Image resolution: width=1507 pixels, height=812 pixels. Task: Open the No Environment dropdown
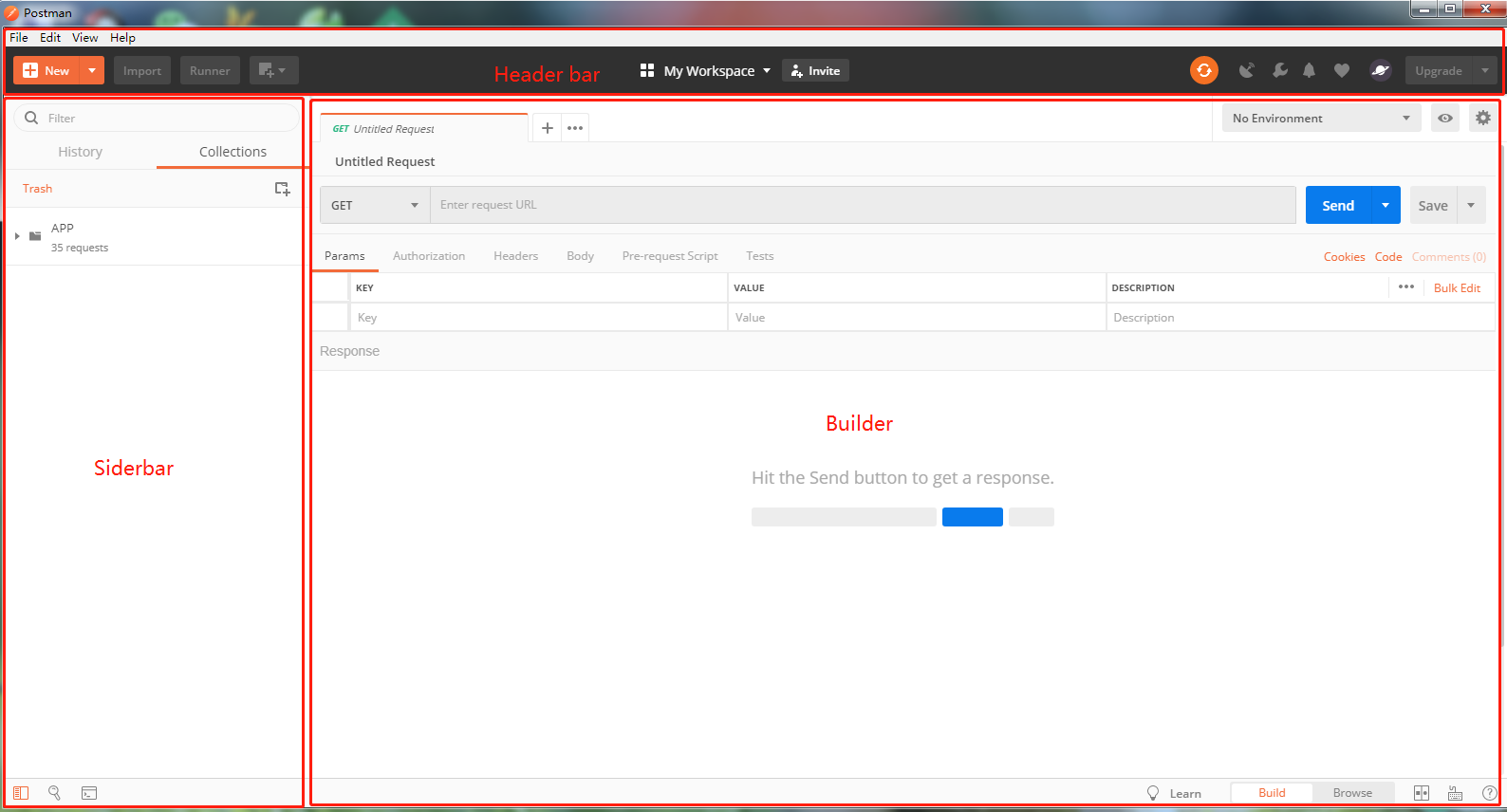1321,118
